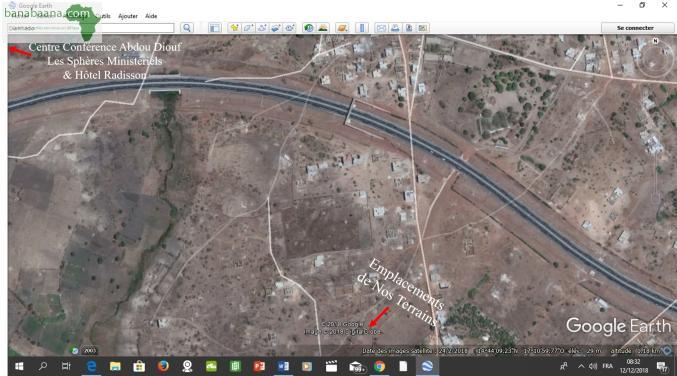Click the search magnifier button

(x=187, y=28)
